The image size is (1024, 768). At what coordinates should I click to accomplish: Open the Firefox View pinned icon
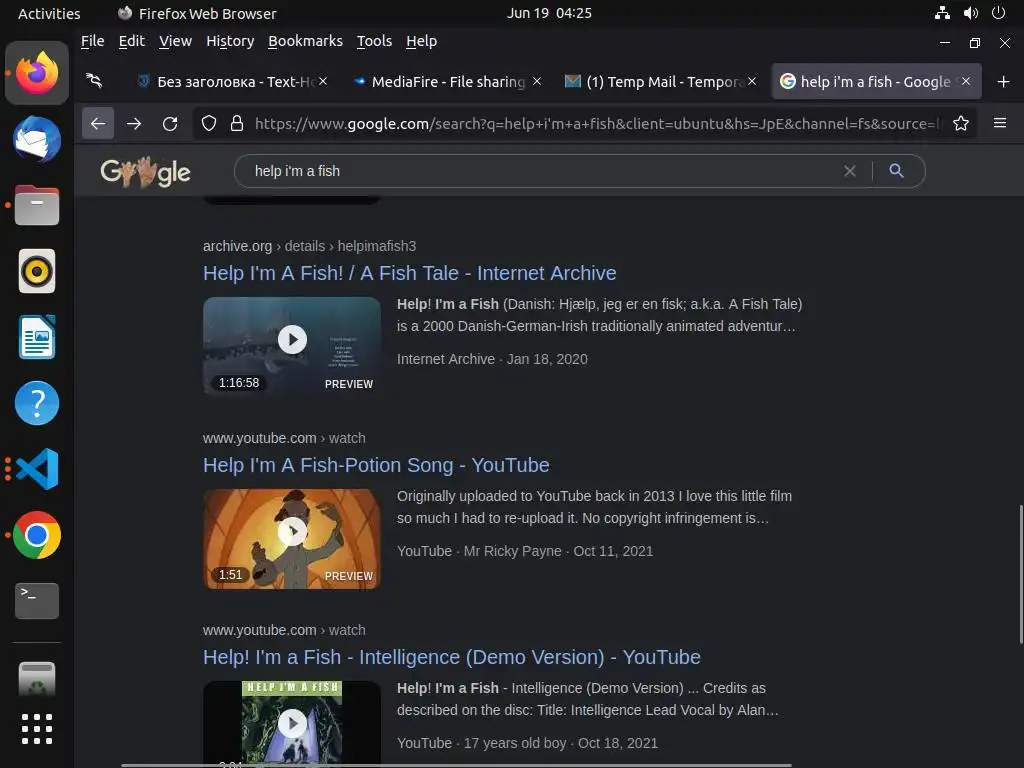[x=95, y=81]
